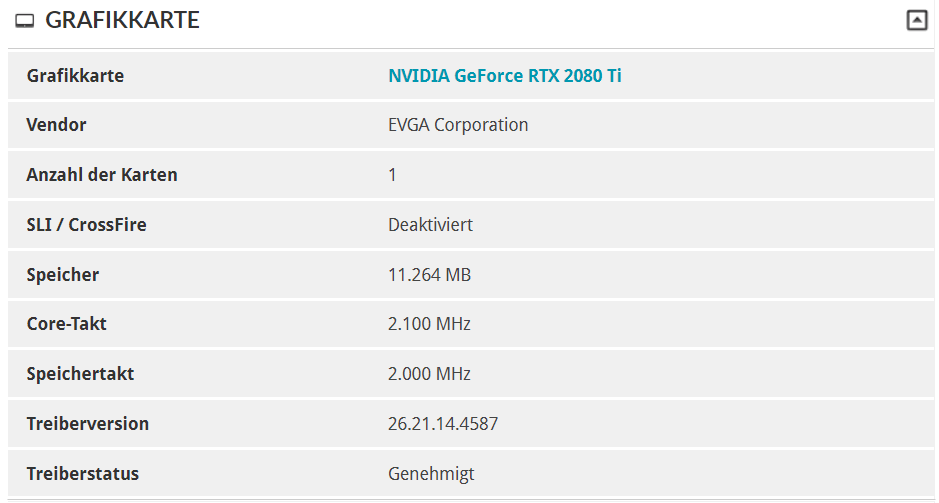Select the Speicher label
The height and width of the screenshot is (503, 939).
(63, 275)
